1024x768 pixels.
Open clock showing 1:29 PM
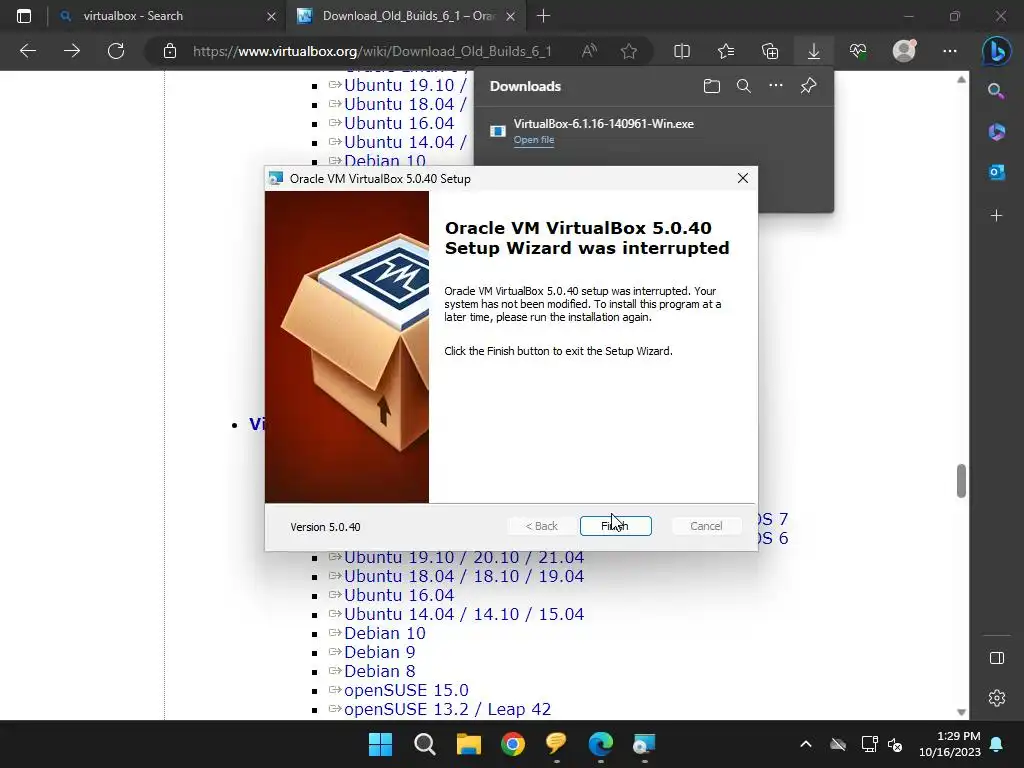pos(950,744)
